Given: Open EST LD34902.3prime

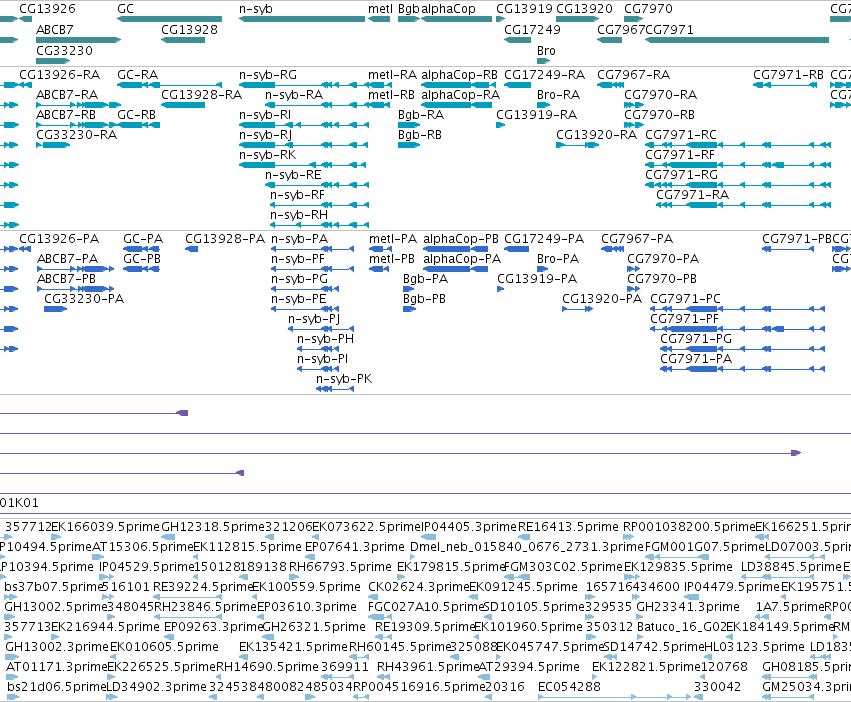Looking at the screenshot, I should [x=156, y=687].
